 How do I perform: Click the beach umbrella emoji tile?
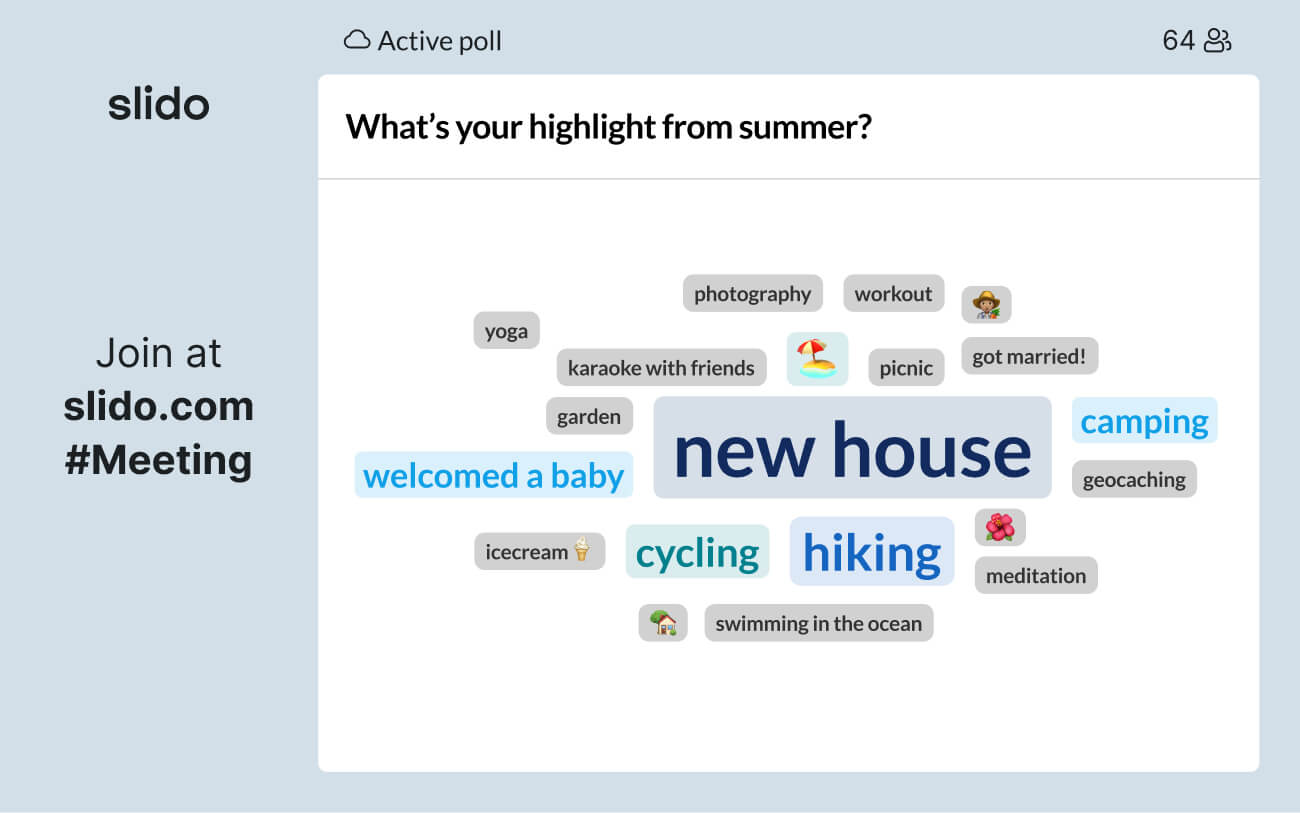click(x=817, y=358)
